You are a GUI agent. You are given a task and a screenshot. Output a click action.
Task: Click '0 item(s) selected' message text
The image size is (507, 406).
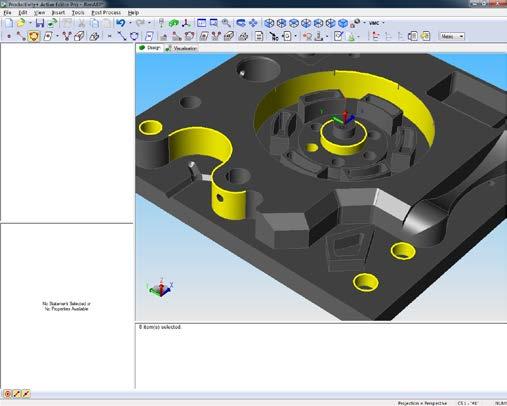click(160, 327)
